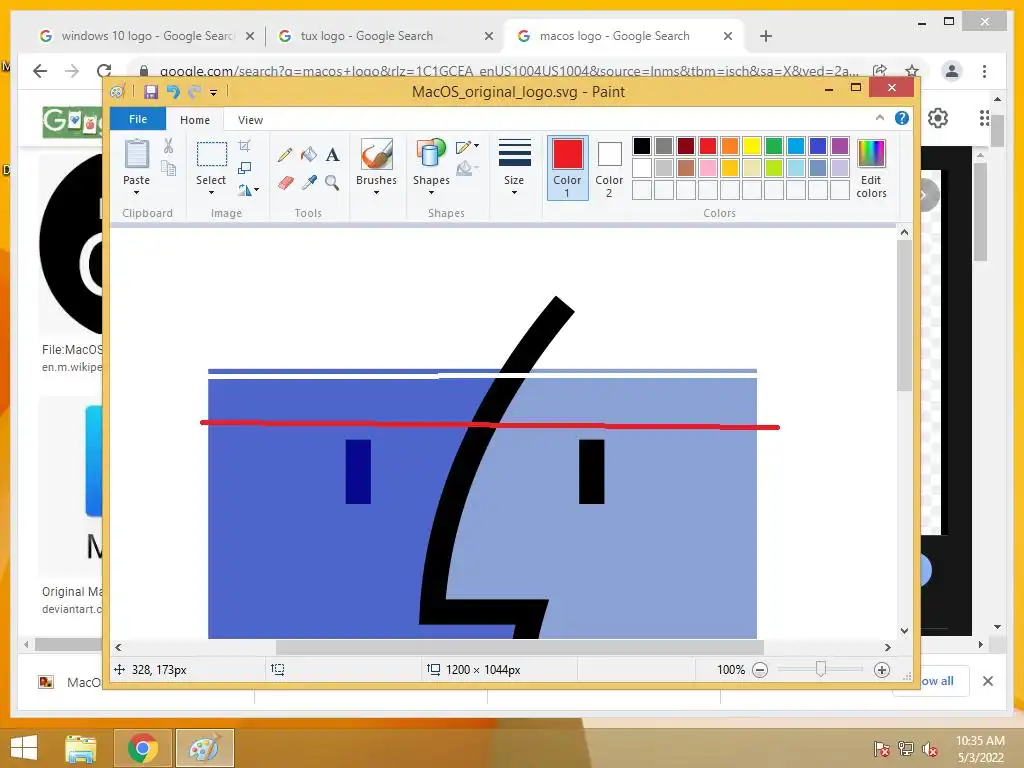Click Paint vertical scrollbar down arrow
This screenshot has width=1024, height=768.
coord(904,631)
